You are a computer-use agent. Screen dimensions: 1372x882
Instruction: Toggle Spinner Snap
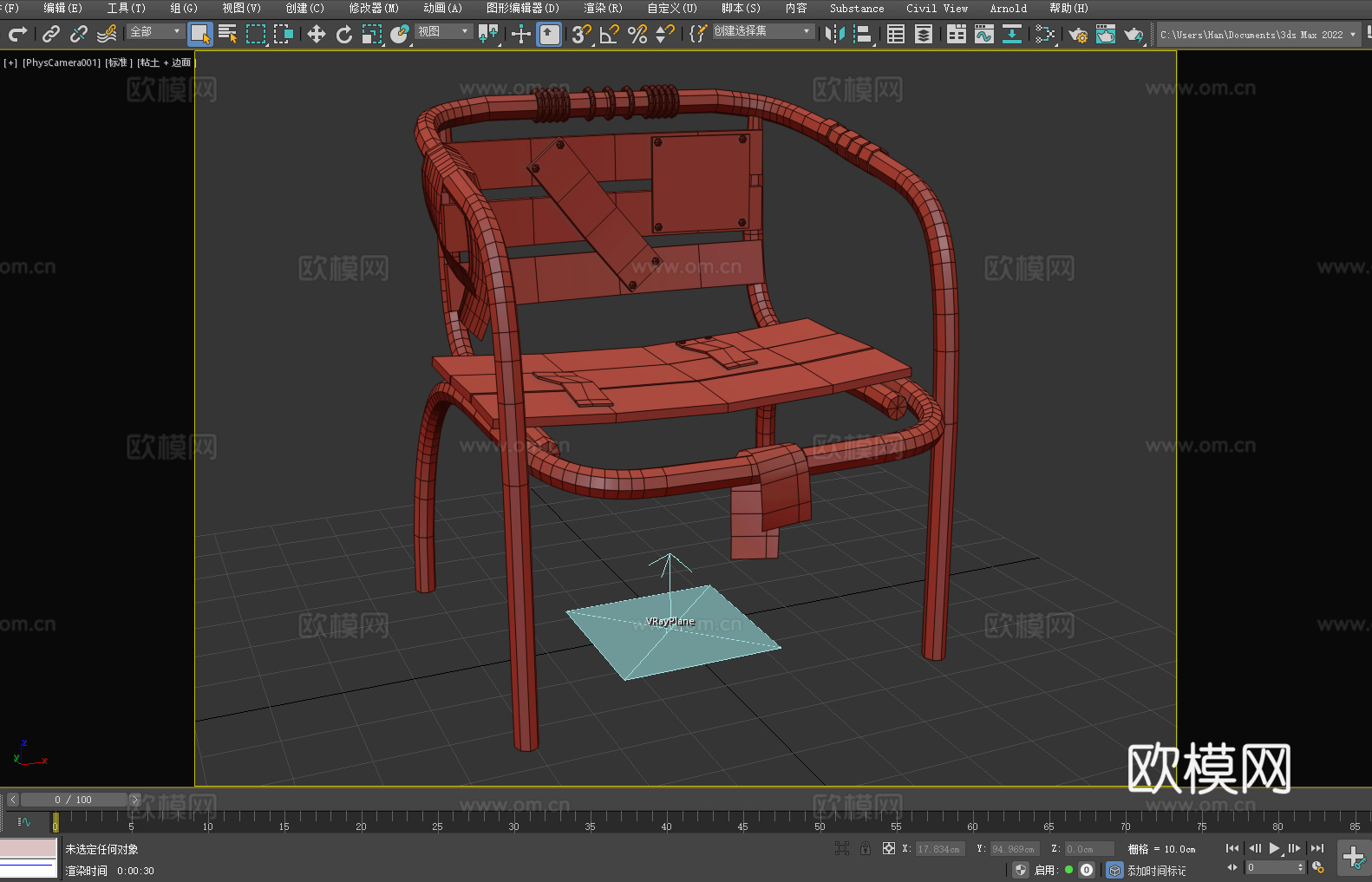coord(665,34)
